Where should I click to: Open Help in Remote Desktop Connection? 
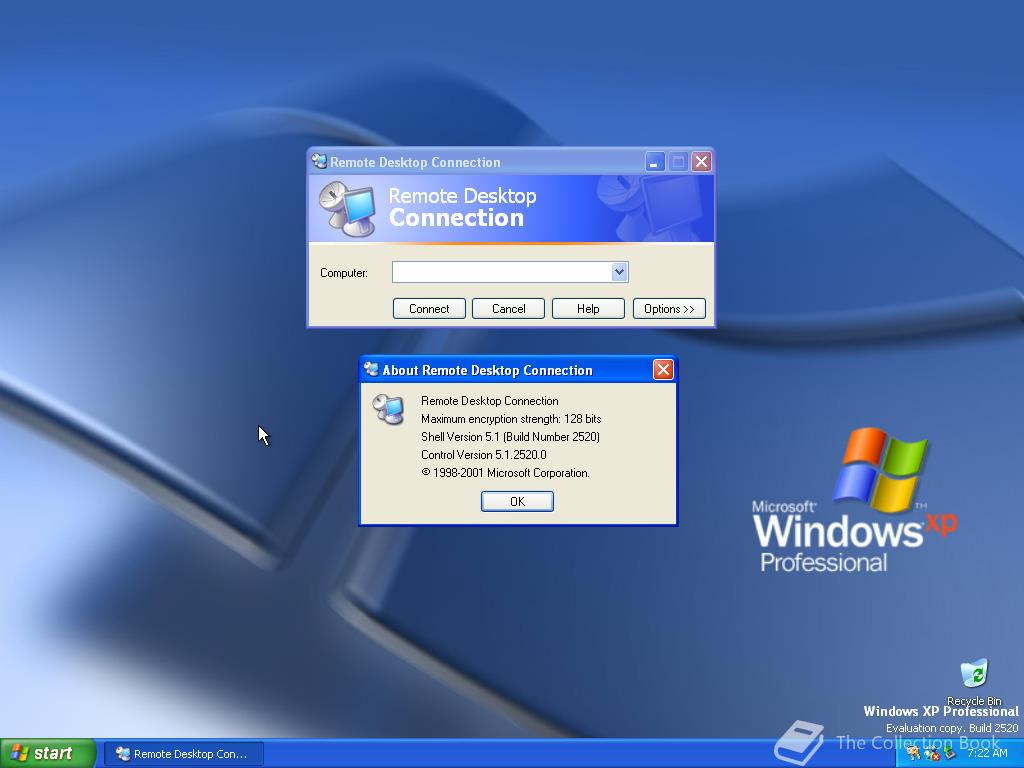coord(588,309)
